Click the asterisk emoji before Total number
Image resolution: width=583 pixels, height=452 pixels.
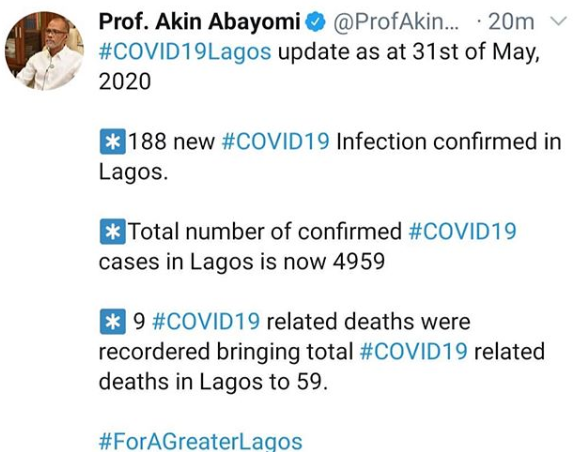pyautogui.click(x=112, y=232)
